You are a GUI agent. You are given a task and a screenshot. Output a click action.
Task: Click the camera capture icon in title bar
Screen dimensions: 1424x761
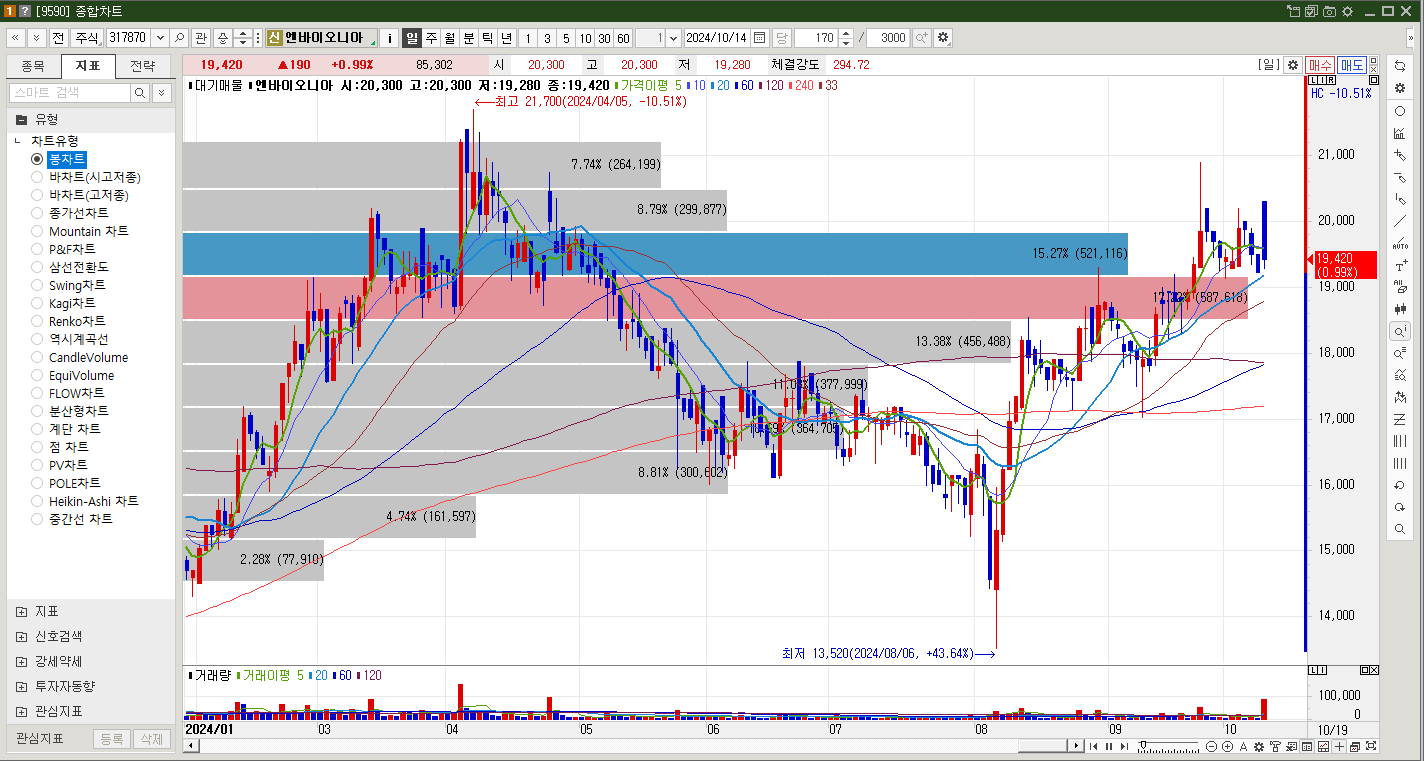point(1330,11)
